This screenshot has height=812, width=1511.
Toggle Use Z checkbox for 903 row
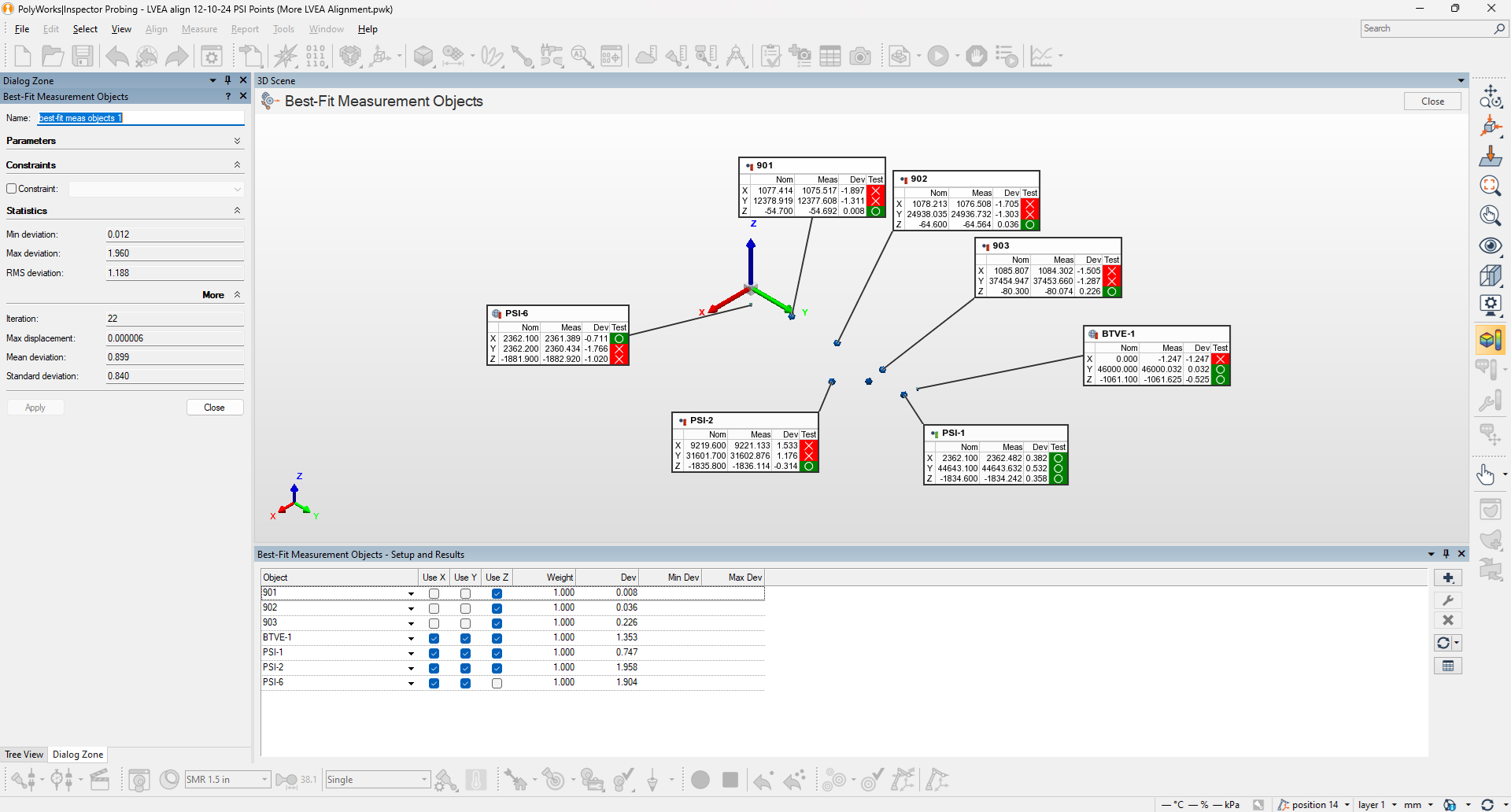(x=497, y=623)
